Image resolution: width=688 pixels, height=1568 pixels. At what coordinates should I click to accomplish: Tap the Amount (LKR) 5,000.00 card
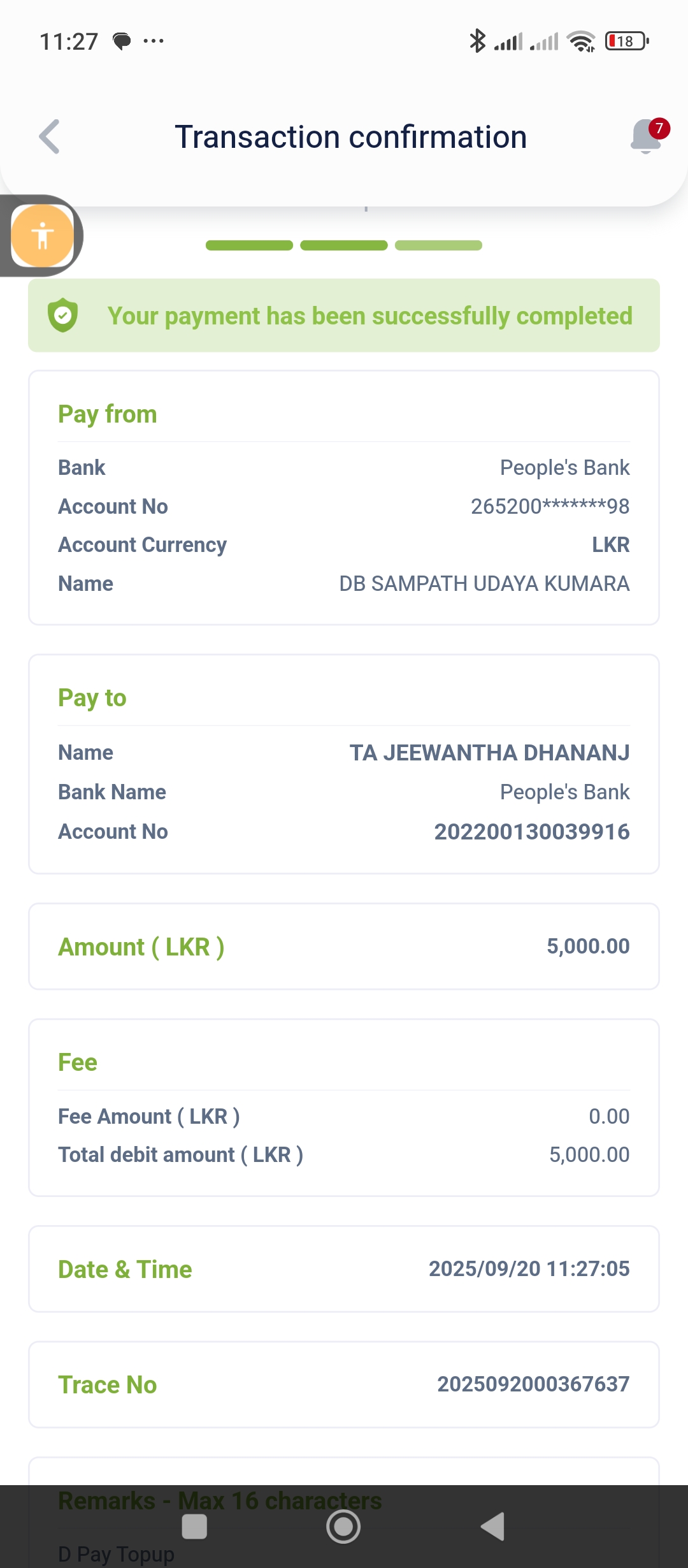coord(344,947)
